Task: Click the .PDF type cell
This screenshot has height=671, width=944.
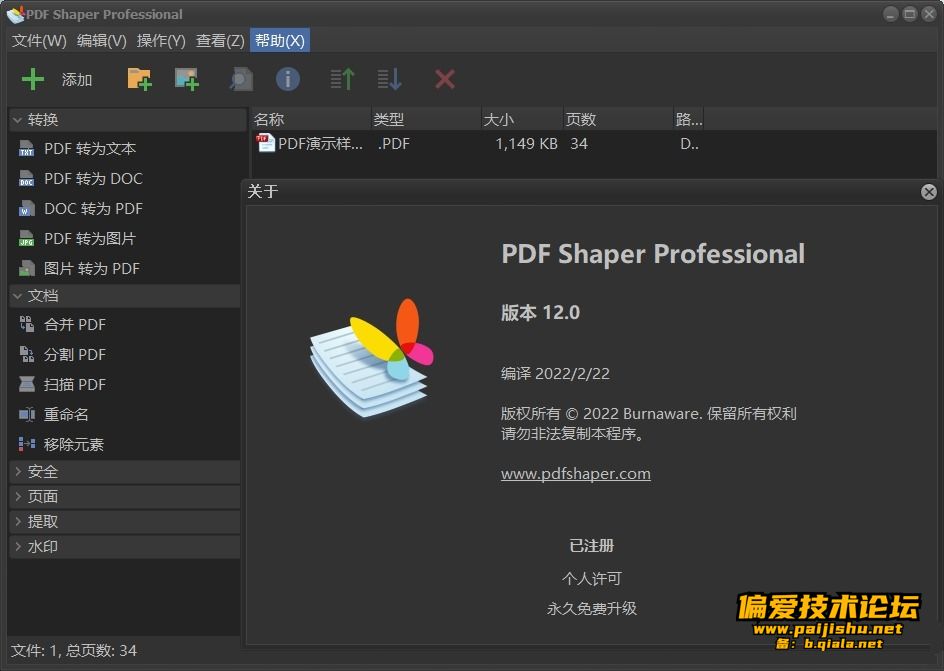Action: 394,144
